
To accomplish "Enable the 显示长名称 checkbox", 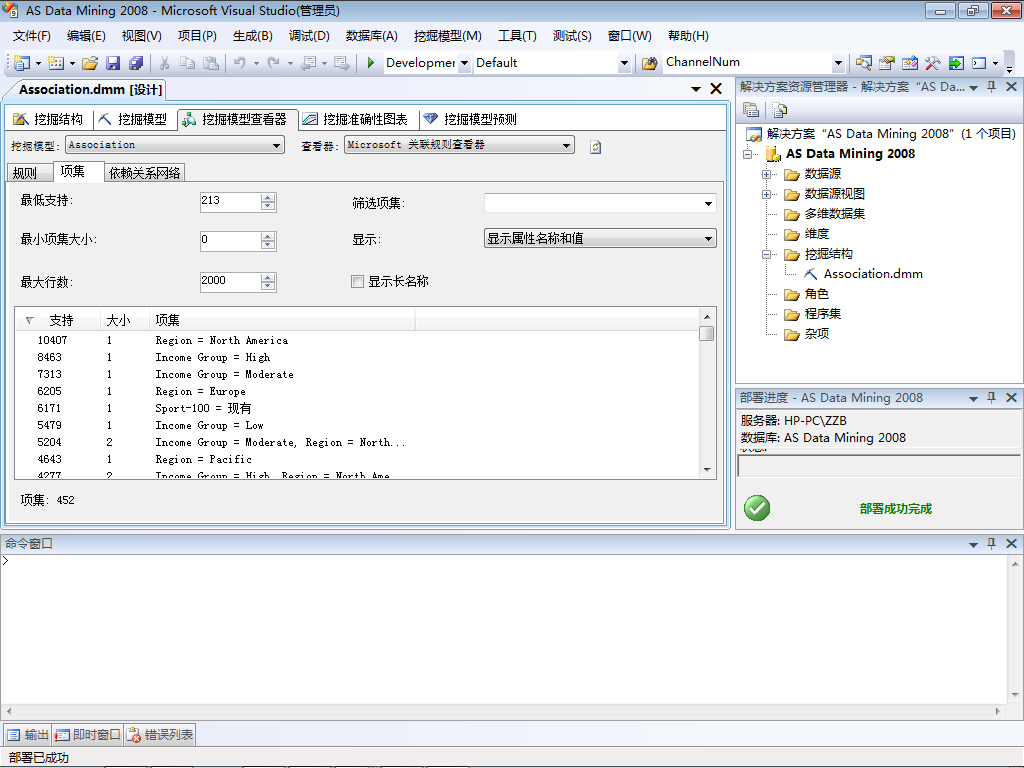I will click(357, 281).
